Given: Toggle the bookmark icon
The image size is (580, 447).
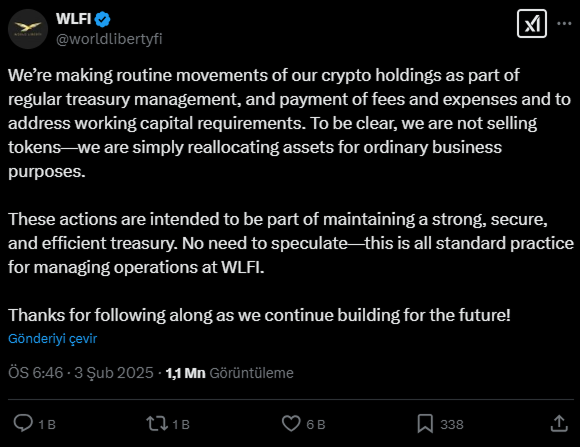Looking at the screenshot, I should pyautogui.click(x=425, y=424).
